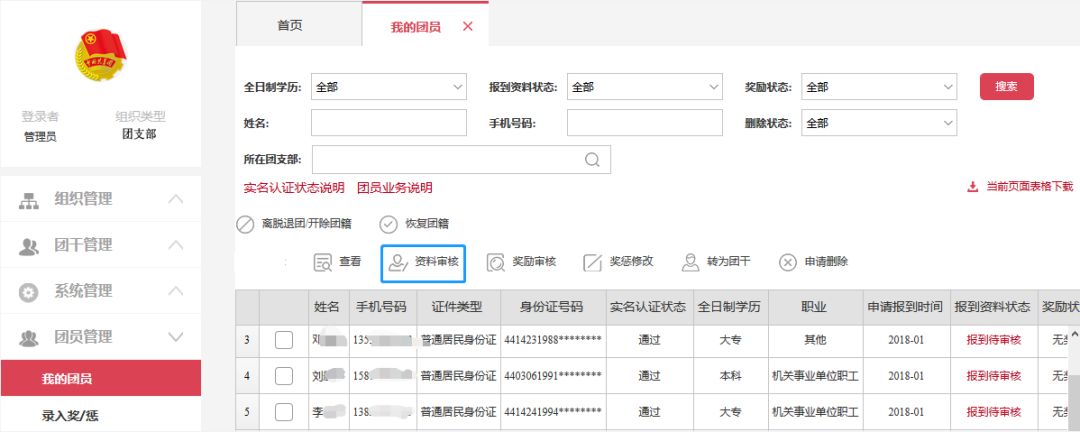Click the 申请删除 circled X icon

click(x=788, y=263)
